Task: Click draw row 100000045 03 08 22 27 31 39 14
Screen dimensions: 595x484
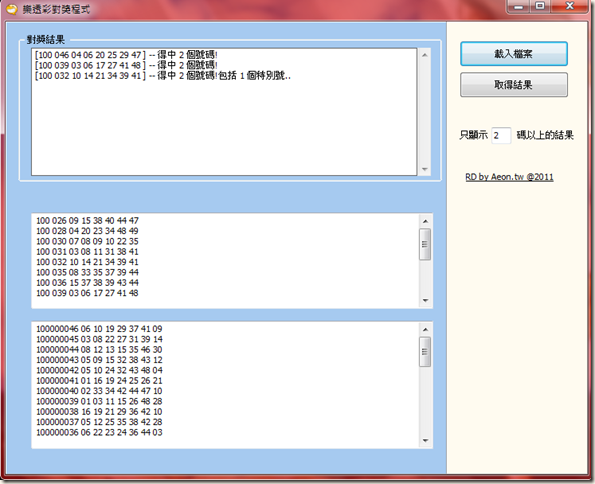Action: click(x=99, y=339)
